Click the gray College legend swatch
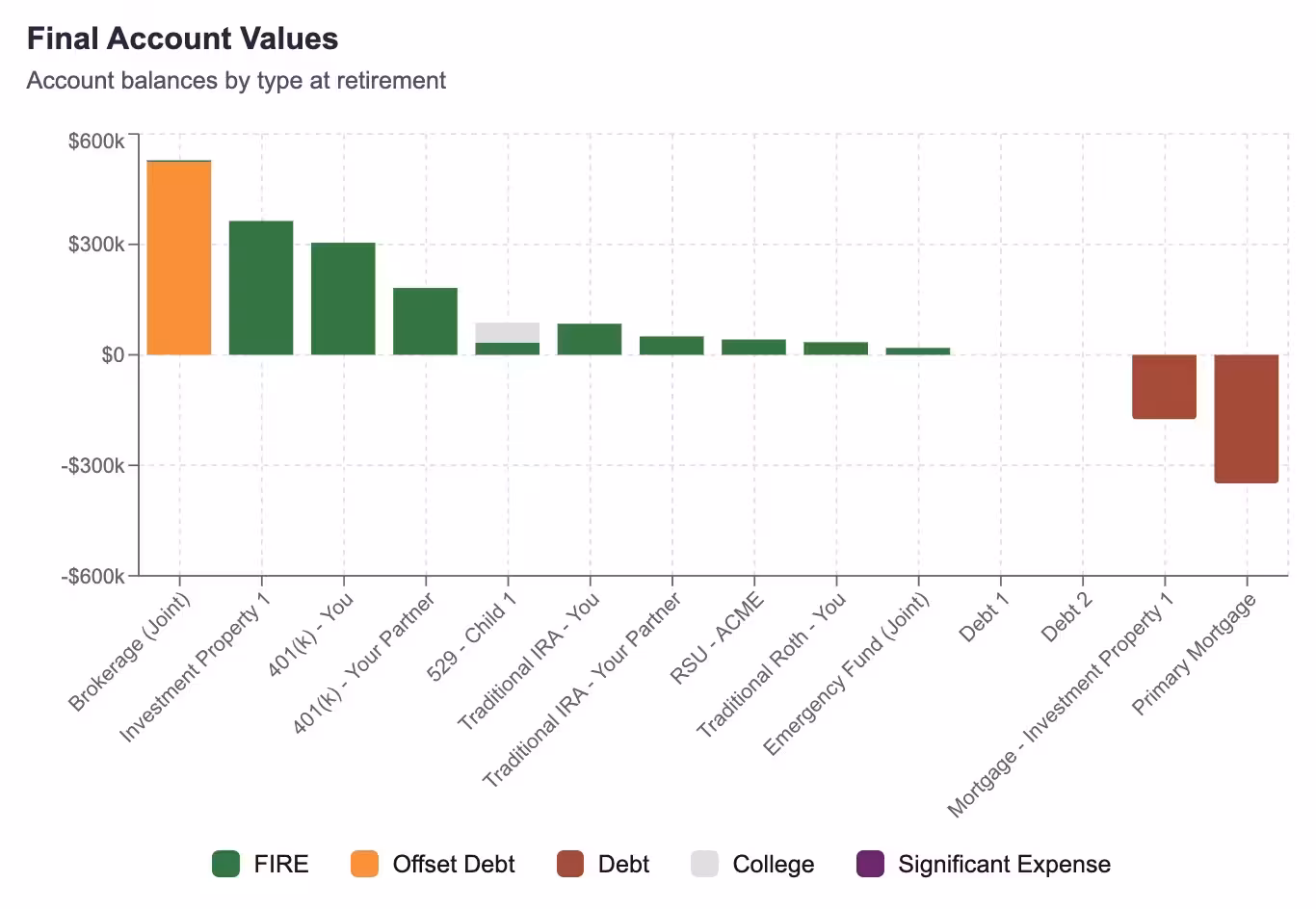1316x909 pixels. pos(704,864)
